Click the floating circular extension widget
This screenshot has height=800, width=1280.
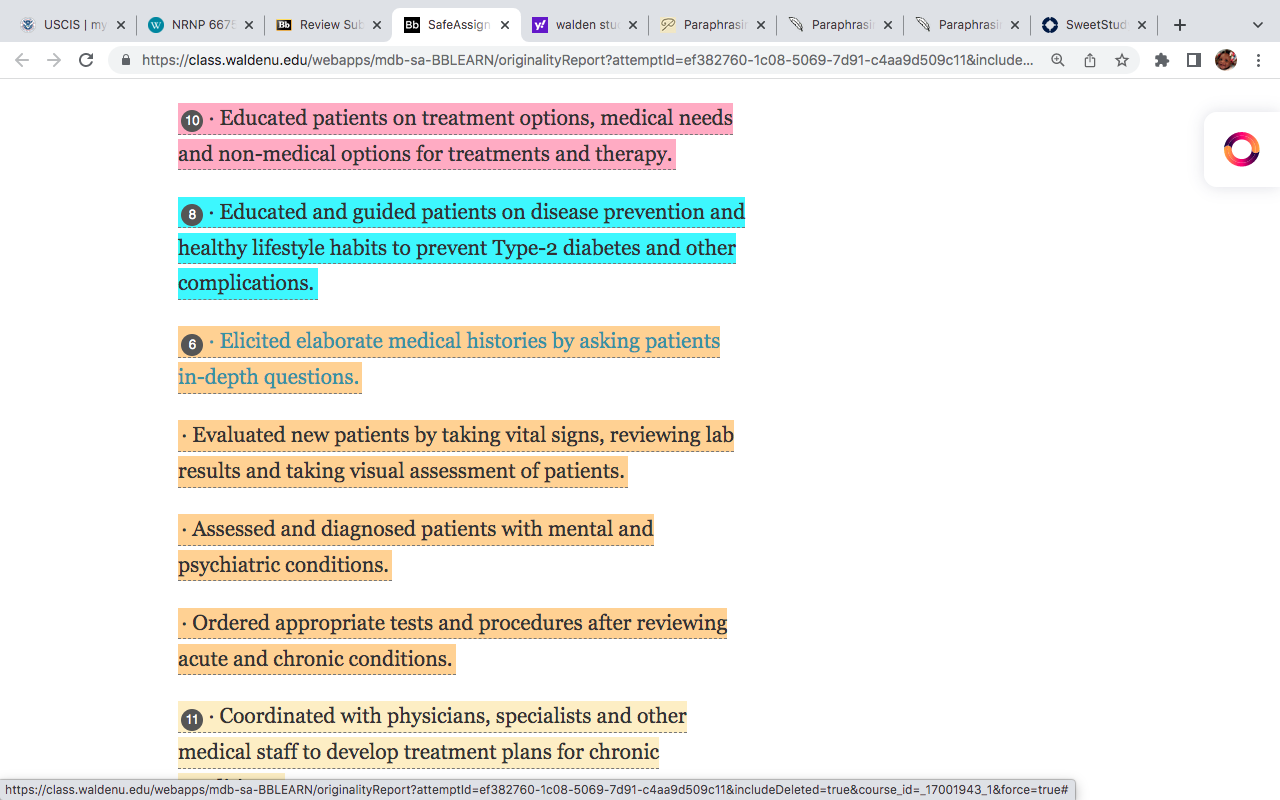[1241, 149]
